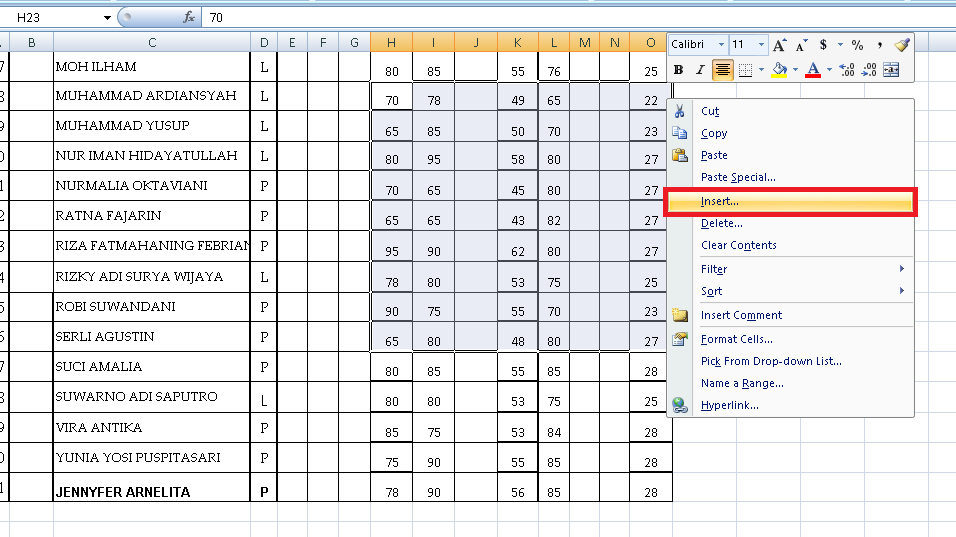Screen dimensions: 956x537
Task: Select cell with name MOH ILHAM
Action: 152,66
